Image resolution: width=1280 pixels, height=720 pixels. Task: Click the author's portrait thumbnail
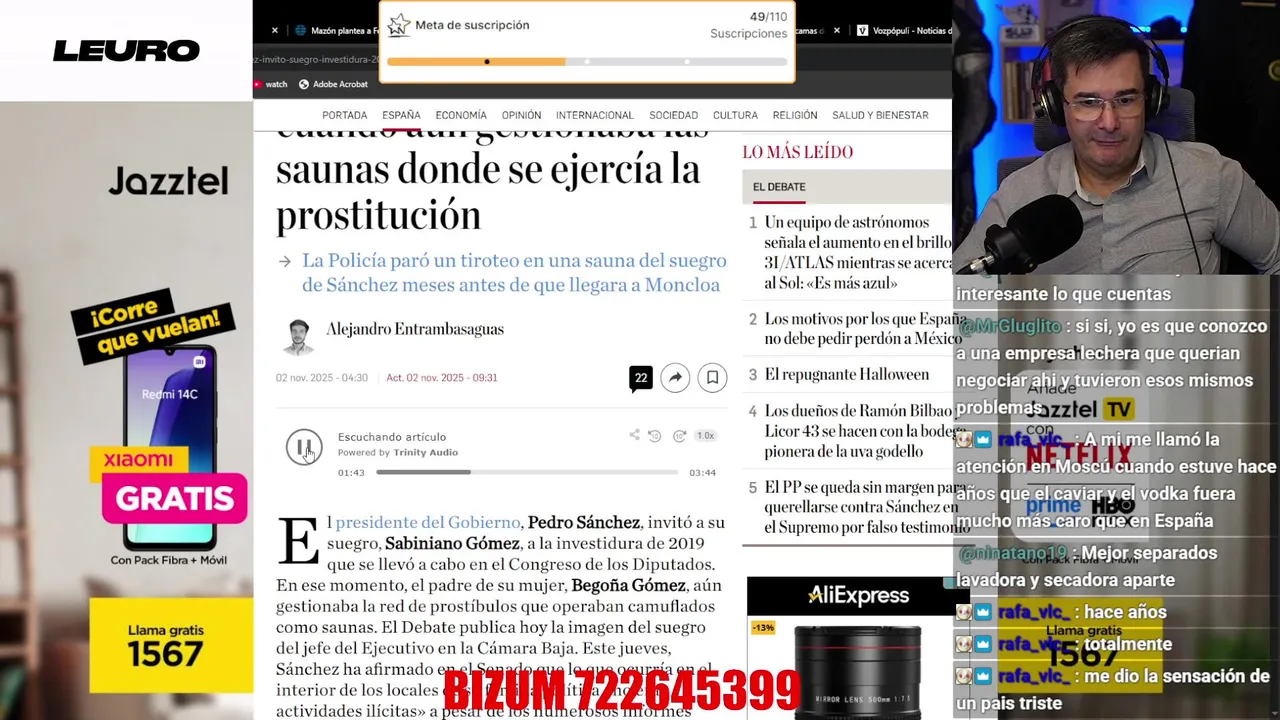(x=297, y=337)
